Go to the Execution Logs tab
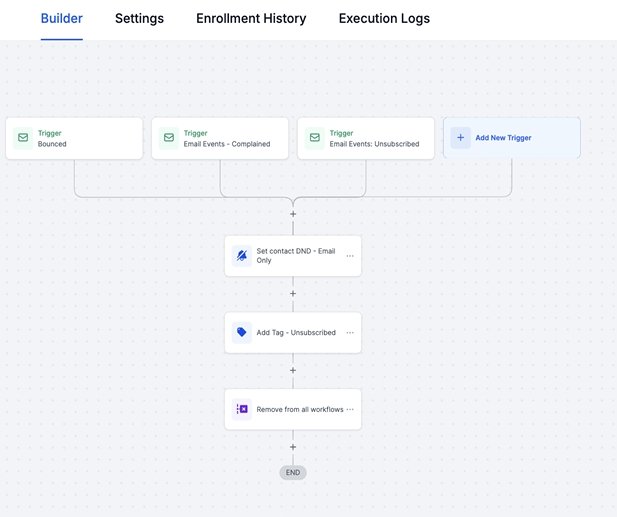This screenshot has height=517, width=617. [x=384, y=19]
